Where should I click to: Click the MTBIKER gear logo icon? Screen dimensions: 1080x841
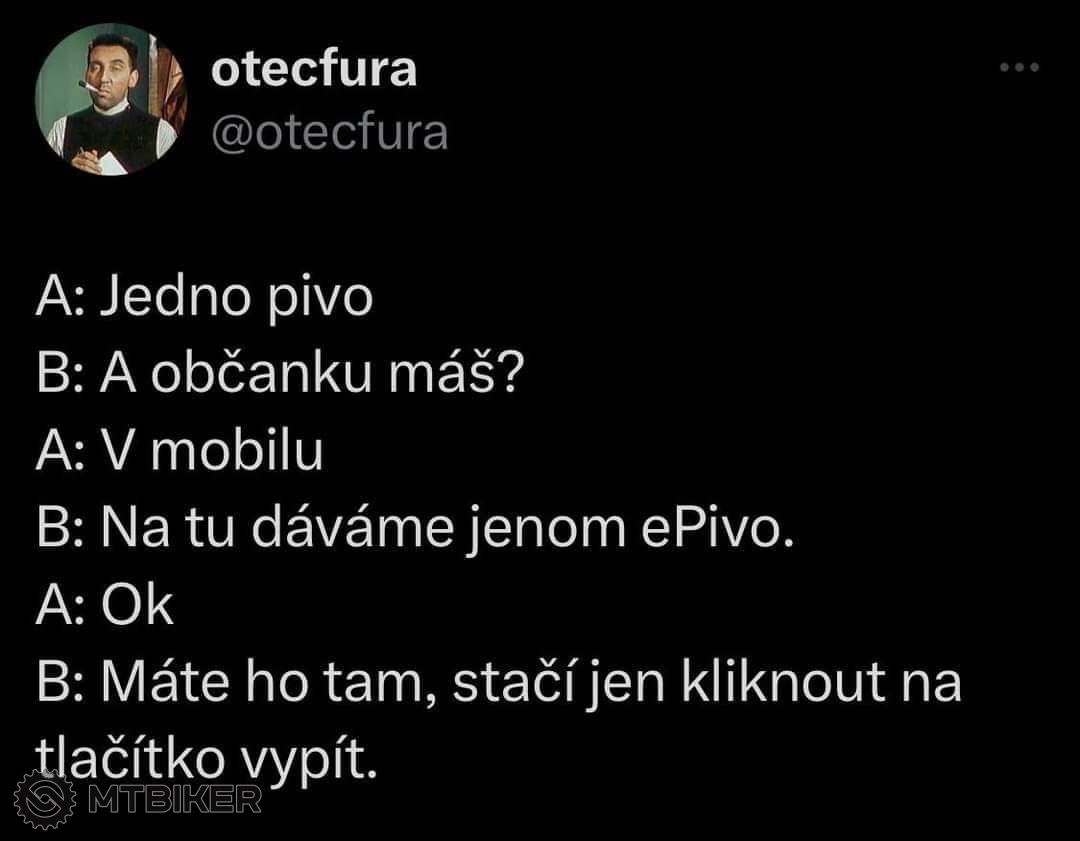45,800
